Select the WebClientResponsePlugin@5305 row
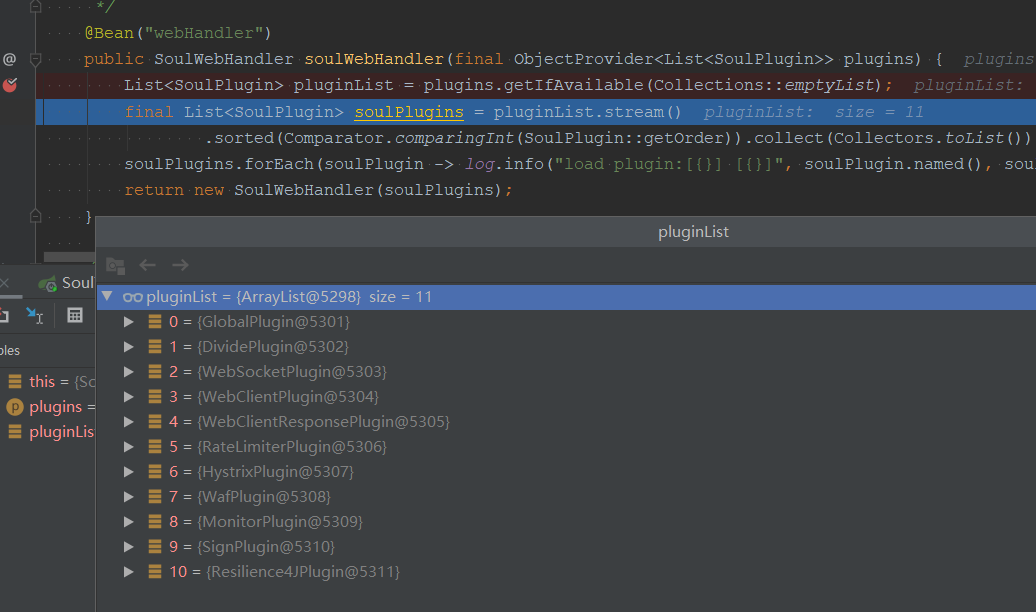This screenshot has height=612, width=1036. tap(566, 422)
